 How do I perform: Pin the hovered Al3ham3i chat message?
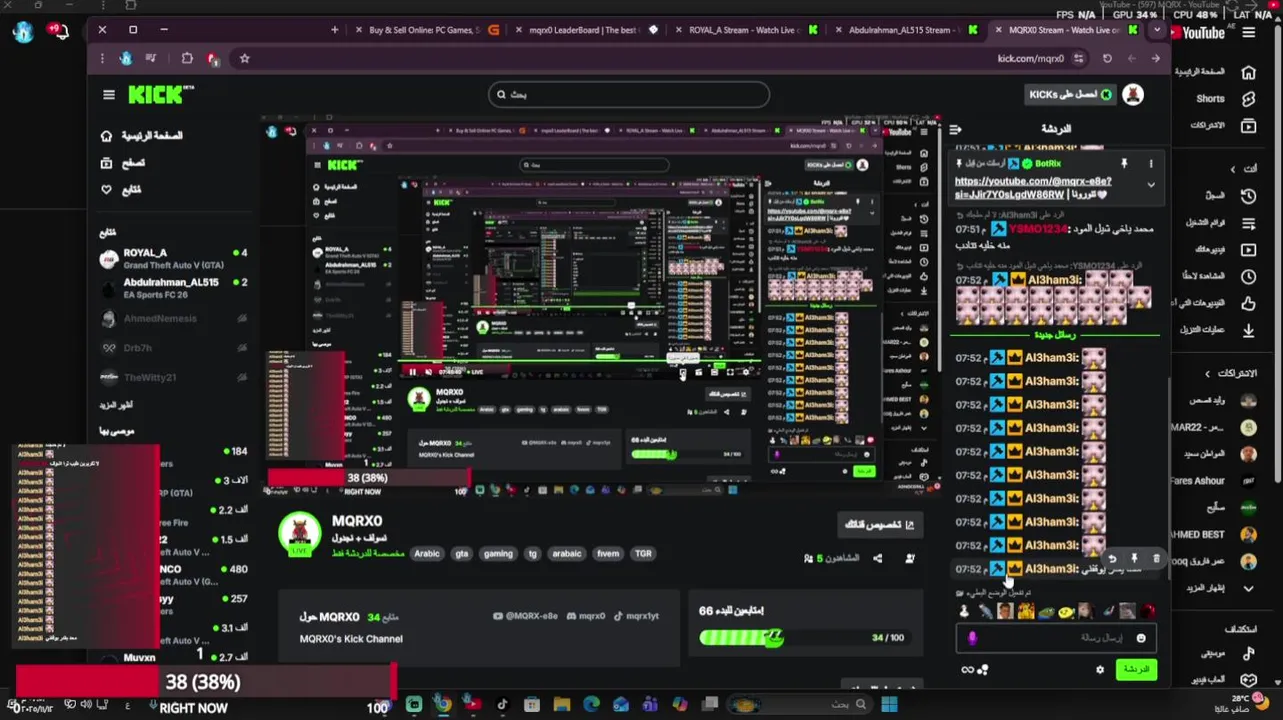[x=1134, y=559]
